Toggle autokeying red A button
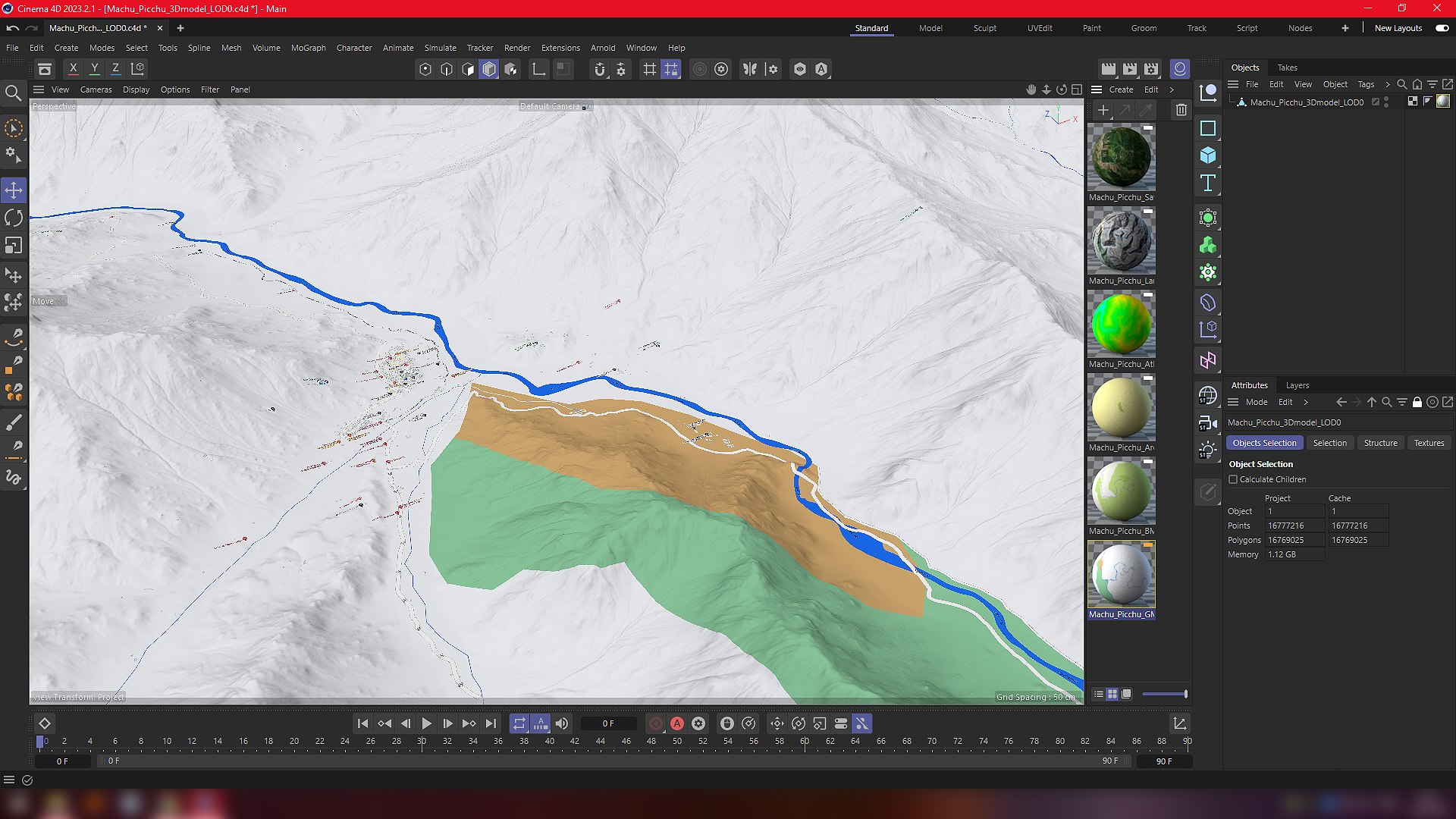Viewport: 1456px width, 819px height. coord(677,723)
